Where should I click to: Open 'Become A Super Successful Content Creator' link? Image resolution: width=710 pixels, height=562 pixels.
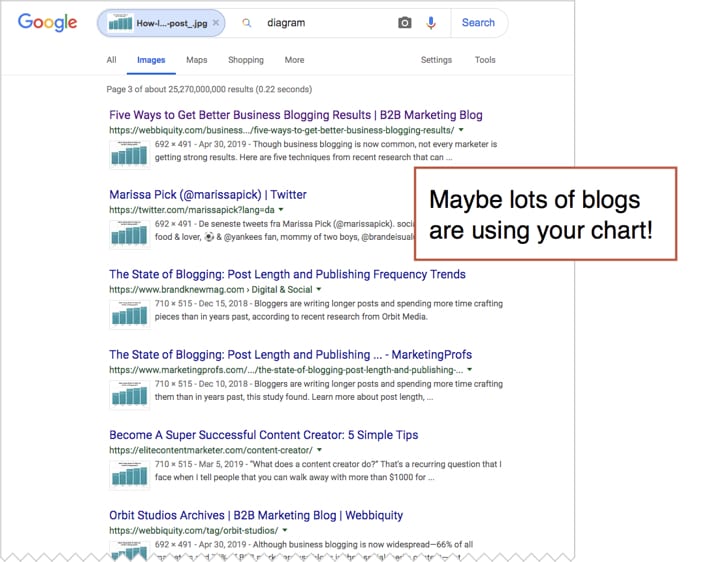[x=264, y=435]
